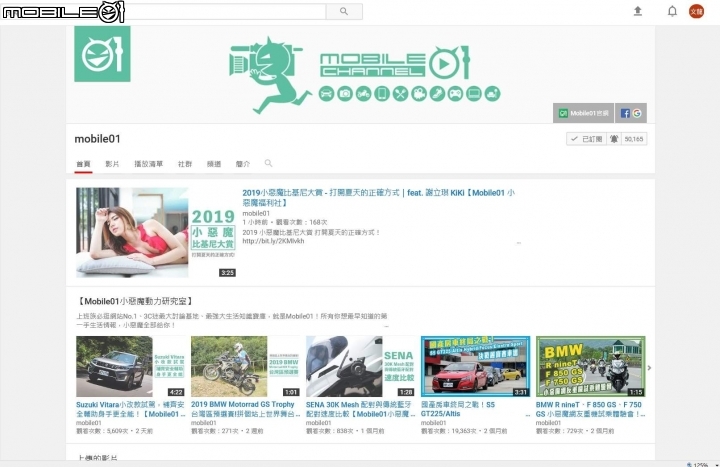Open the 國產房車終局之戰 title link

(x=458, y=409)
